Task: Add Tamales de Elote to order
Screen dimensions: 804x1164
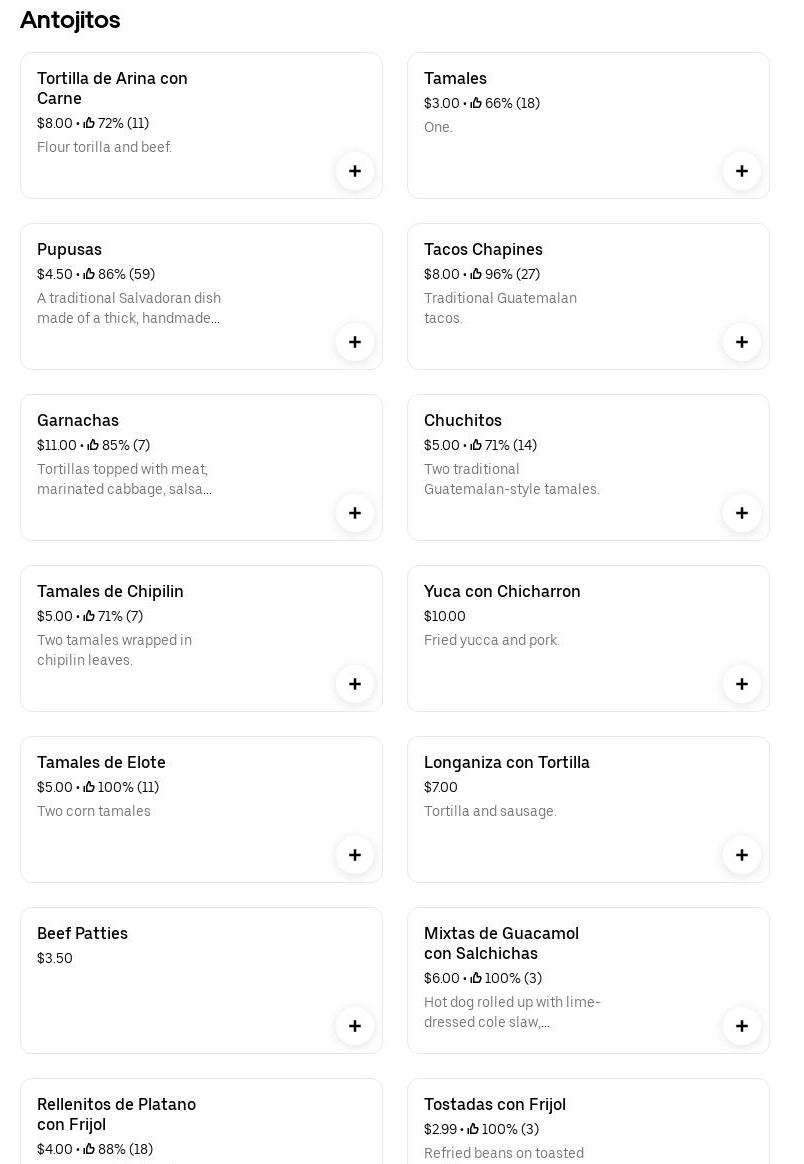Action: point(355,855)
